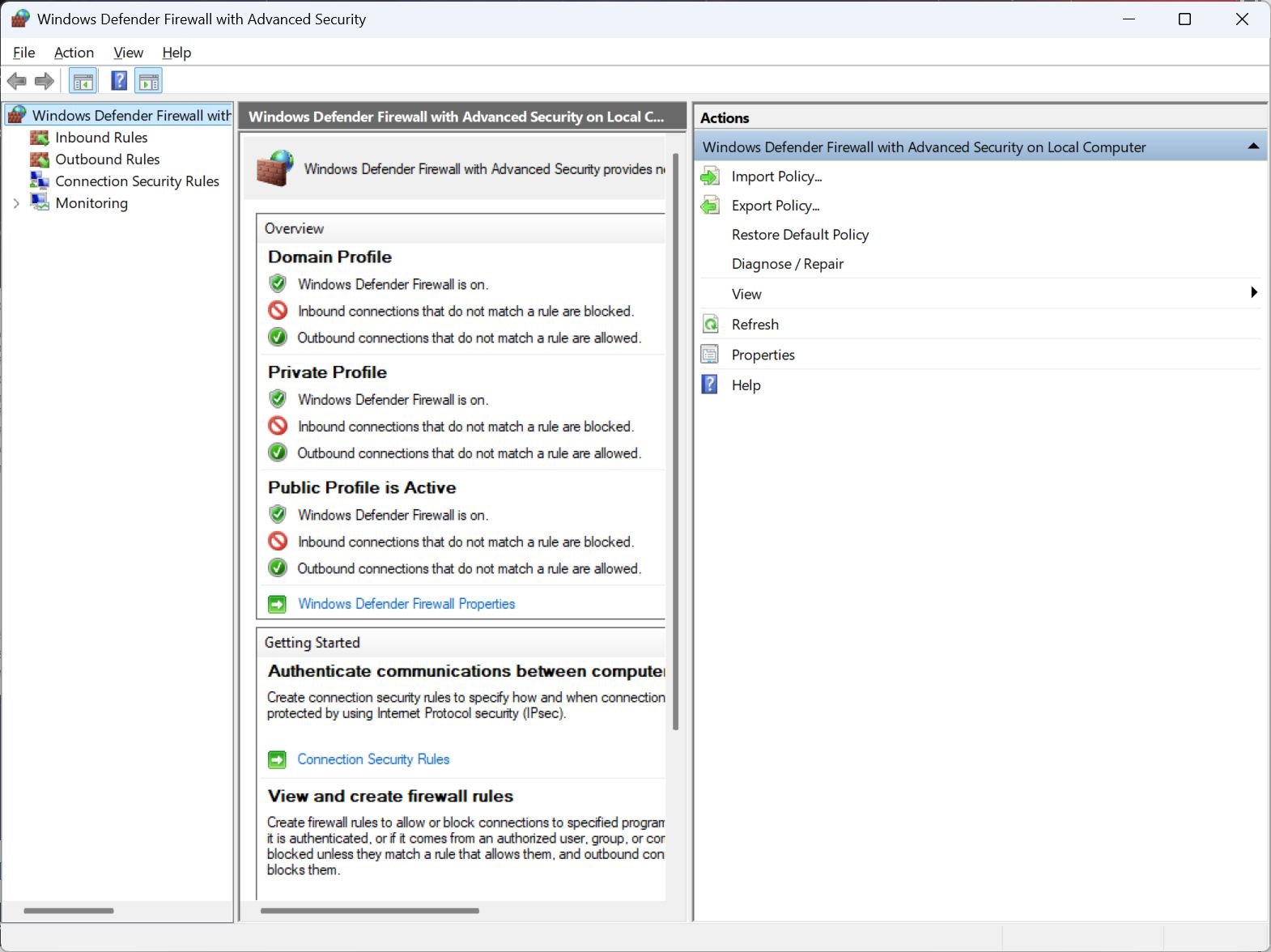Open the Action menu

(74, 53)
